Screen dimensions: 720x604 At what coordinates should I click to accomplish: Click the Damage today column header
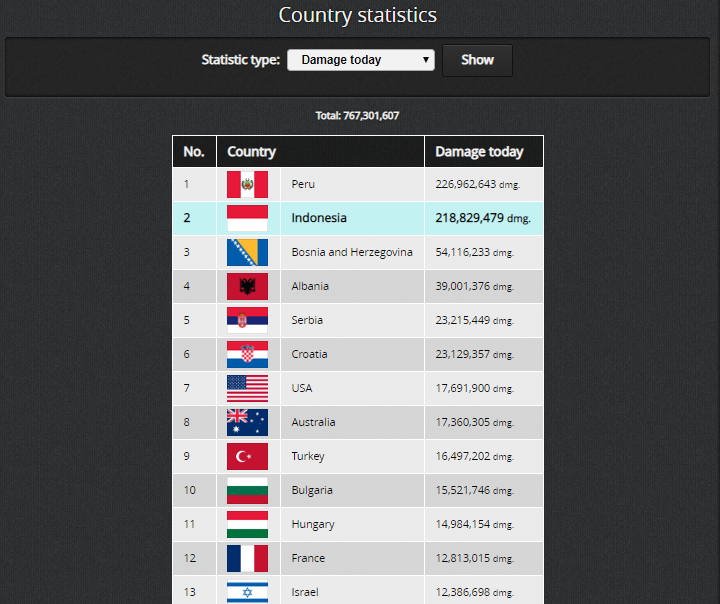[x=479, y=152]
